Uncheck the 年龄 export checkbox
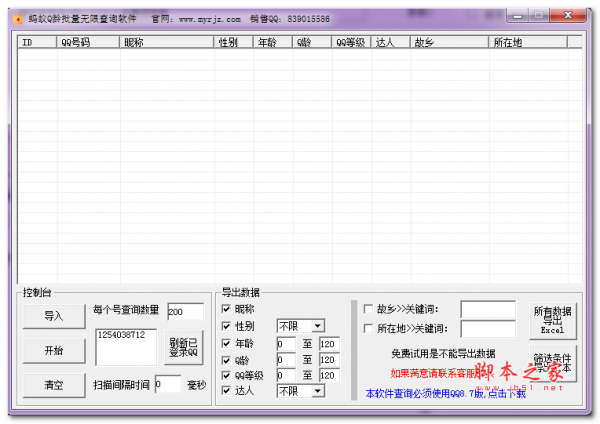The height and width of the screenshot is (424, 600). (x=226, y=343)
